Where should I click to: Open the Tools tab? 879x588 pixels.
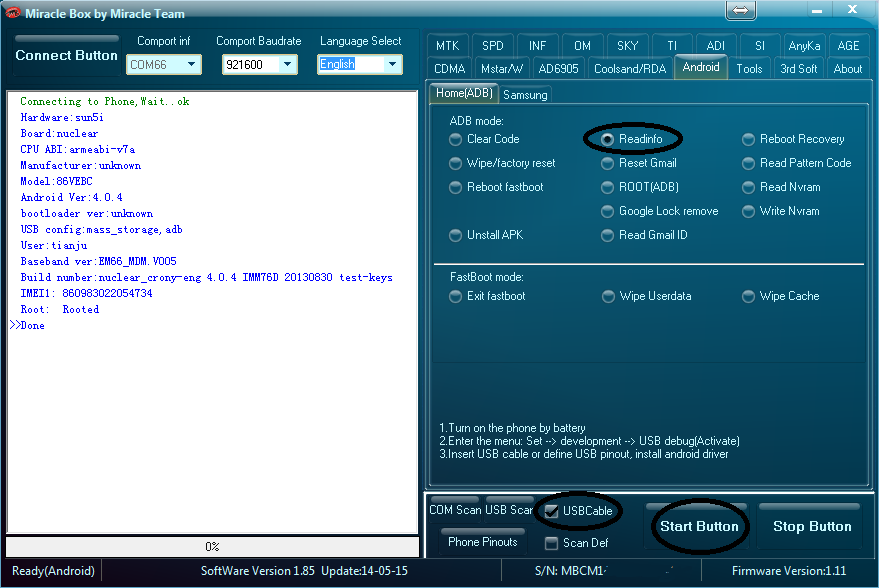click(x=749, y=69)
